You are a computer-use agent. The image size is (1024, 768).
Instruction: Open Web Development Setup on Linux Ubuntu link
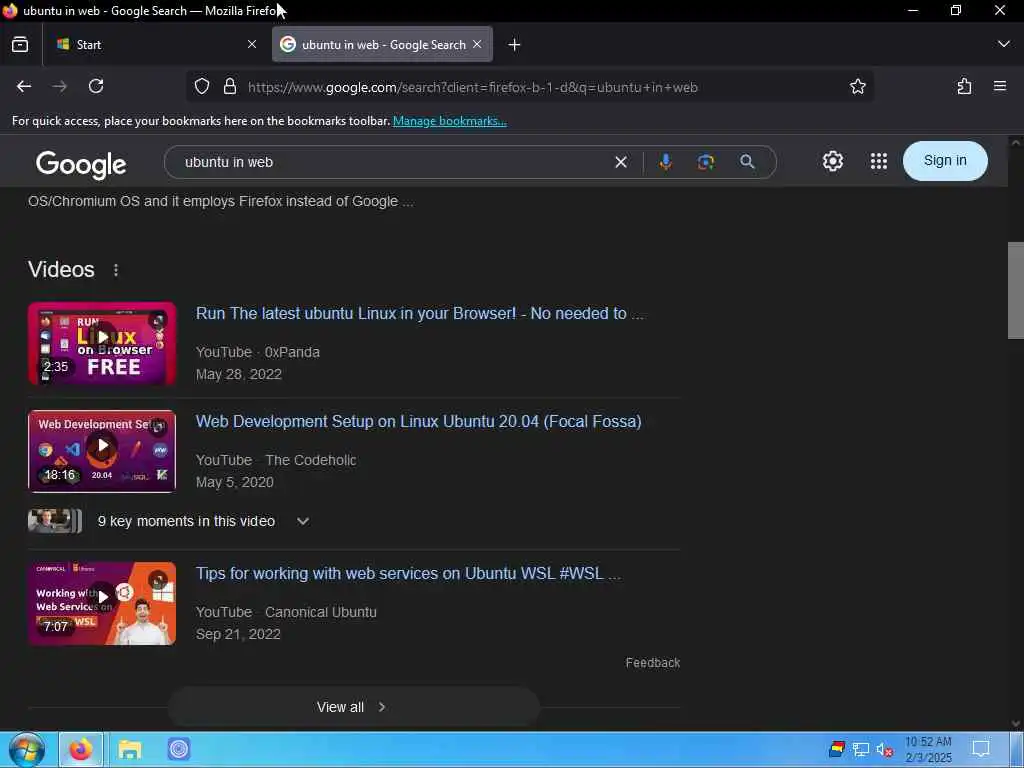pos(419,421)
